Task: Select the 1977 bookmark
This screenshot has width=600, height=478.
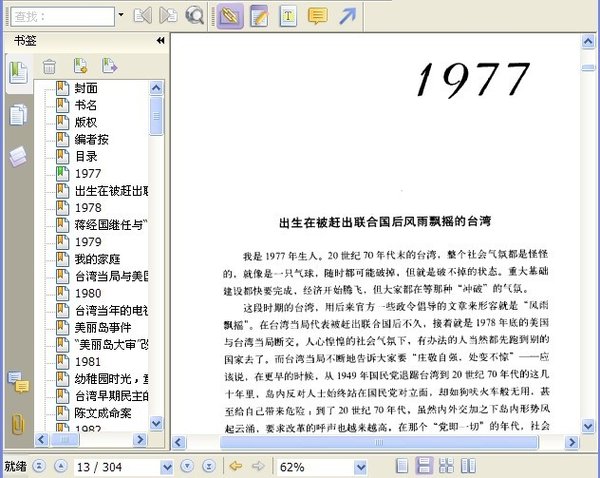Action: (x=88, y=174)
